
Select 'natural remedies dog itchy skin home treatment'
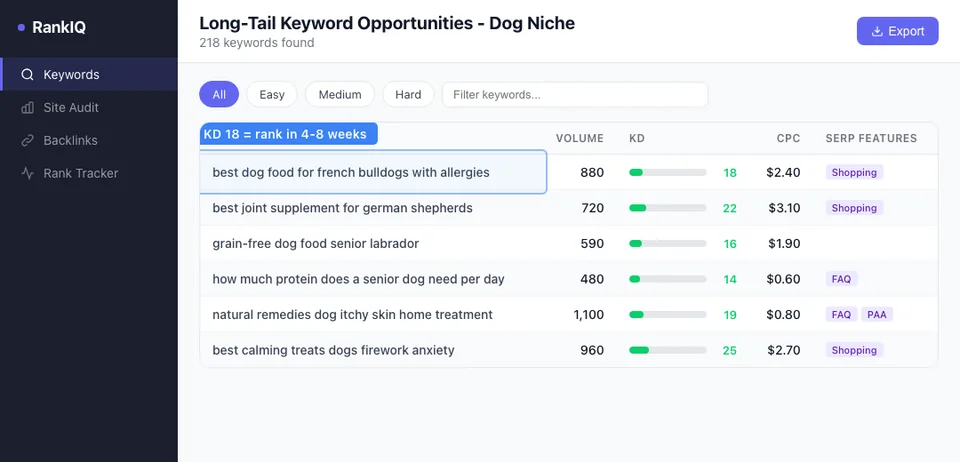(x=352, y=315)
